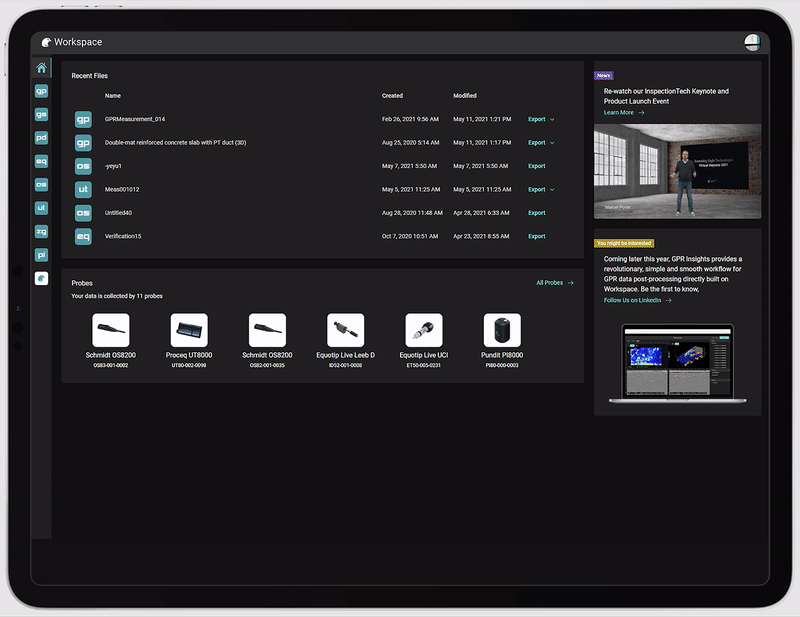Open the Home sidebar icon
This screenshot has height=617, width=800.
[x=41, y=66]
